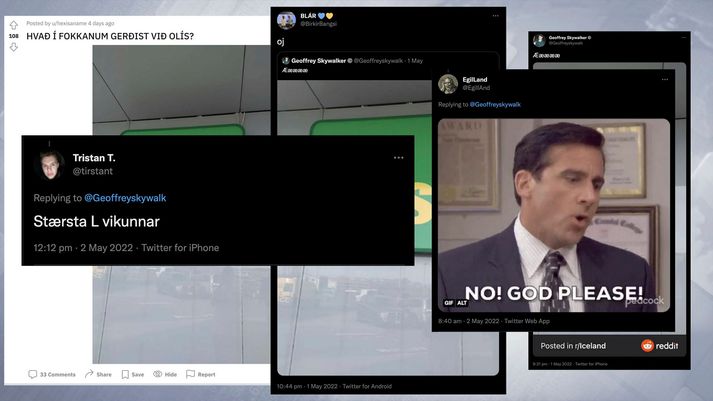Screen dimensions: 713x401
Task: Hide the Reddit post
Action: [x=165, y=374]
